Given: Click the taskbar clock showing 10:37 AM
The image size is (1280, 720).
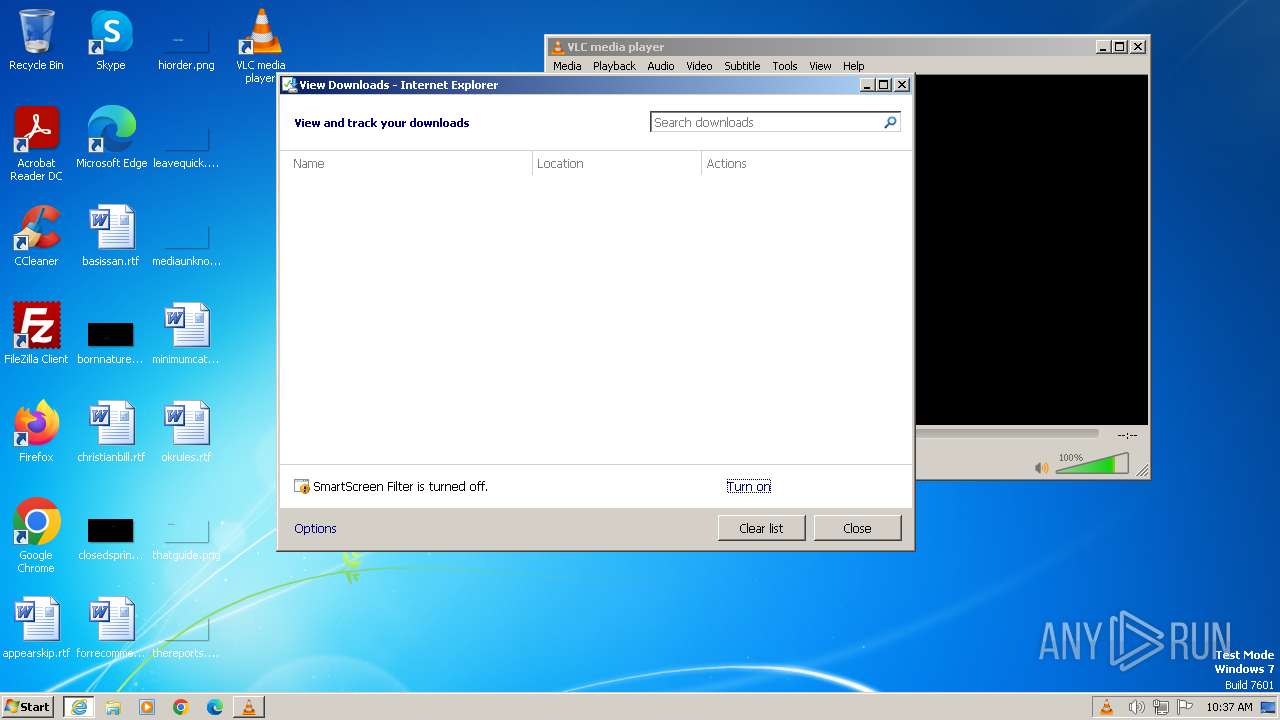Looking at the screenshot, I should click(x=1229, y=707).
